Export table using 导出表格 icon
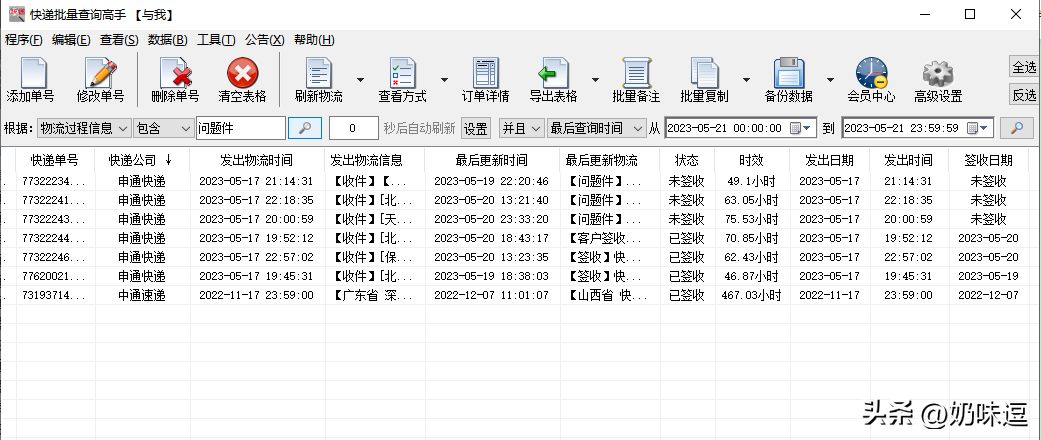Screen dimensions: 1041x440 pos(553,80)
